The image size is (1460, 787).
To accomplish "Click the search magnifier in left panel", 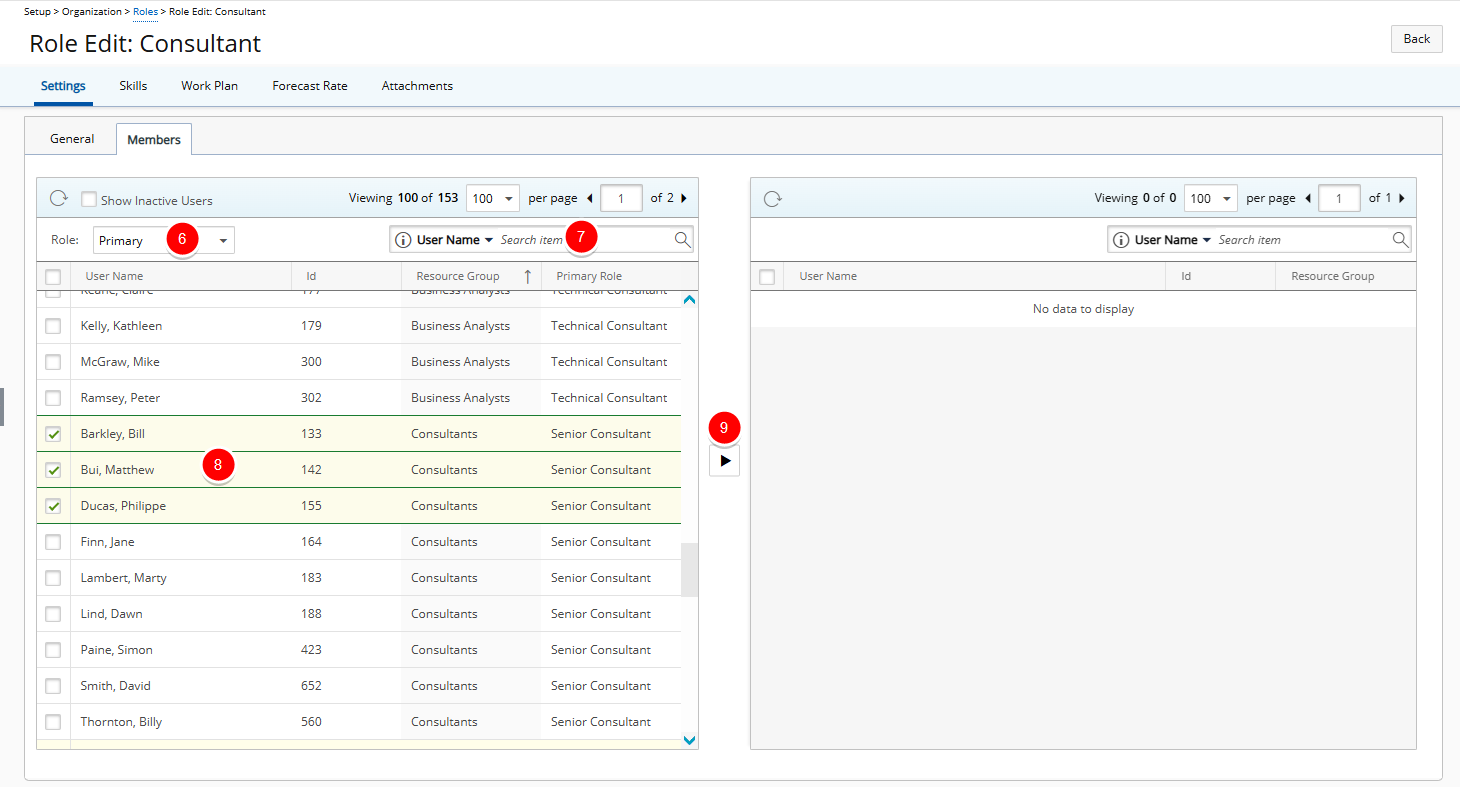I will [682, 239].
